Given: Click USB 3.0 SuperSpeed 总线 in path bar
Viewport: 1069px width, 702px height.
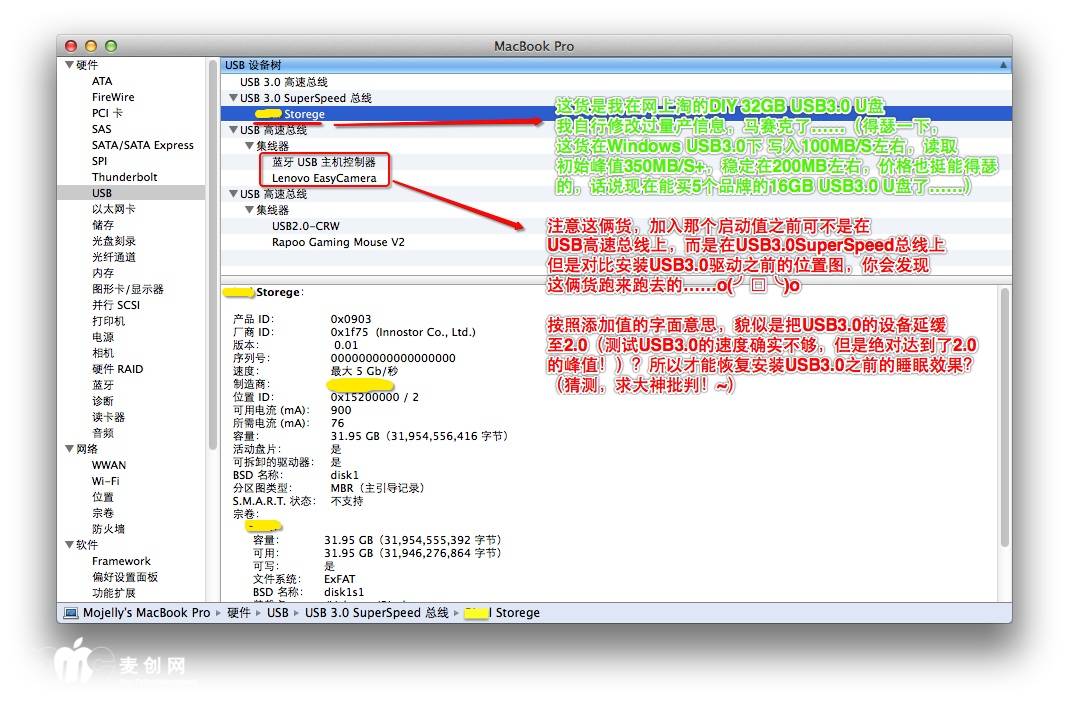Looking at the screenshot, I should pos(376,613).
